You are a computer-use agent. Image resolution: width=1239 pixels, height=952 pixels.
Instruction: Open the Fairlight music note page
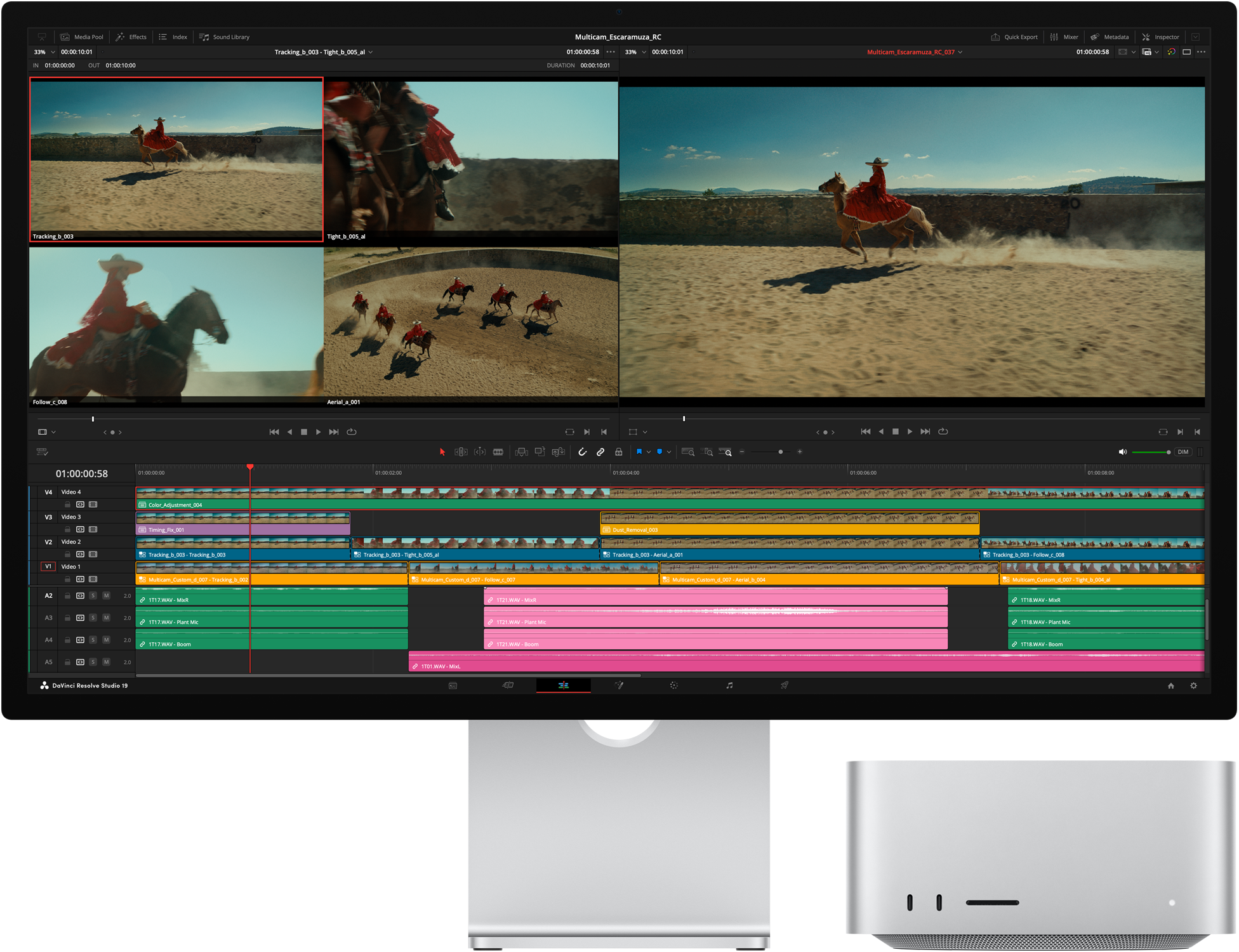[x=729, y=685]
